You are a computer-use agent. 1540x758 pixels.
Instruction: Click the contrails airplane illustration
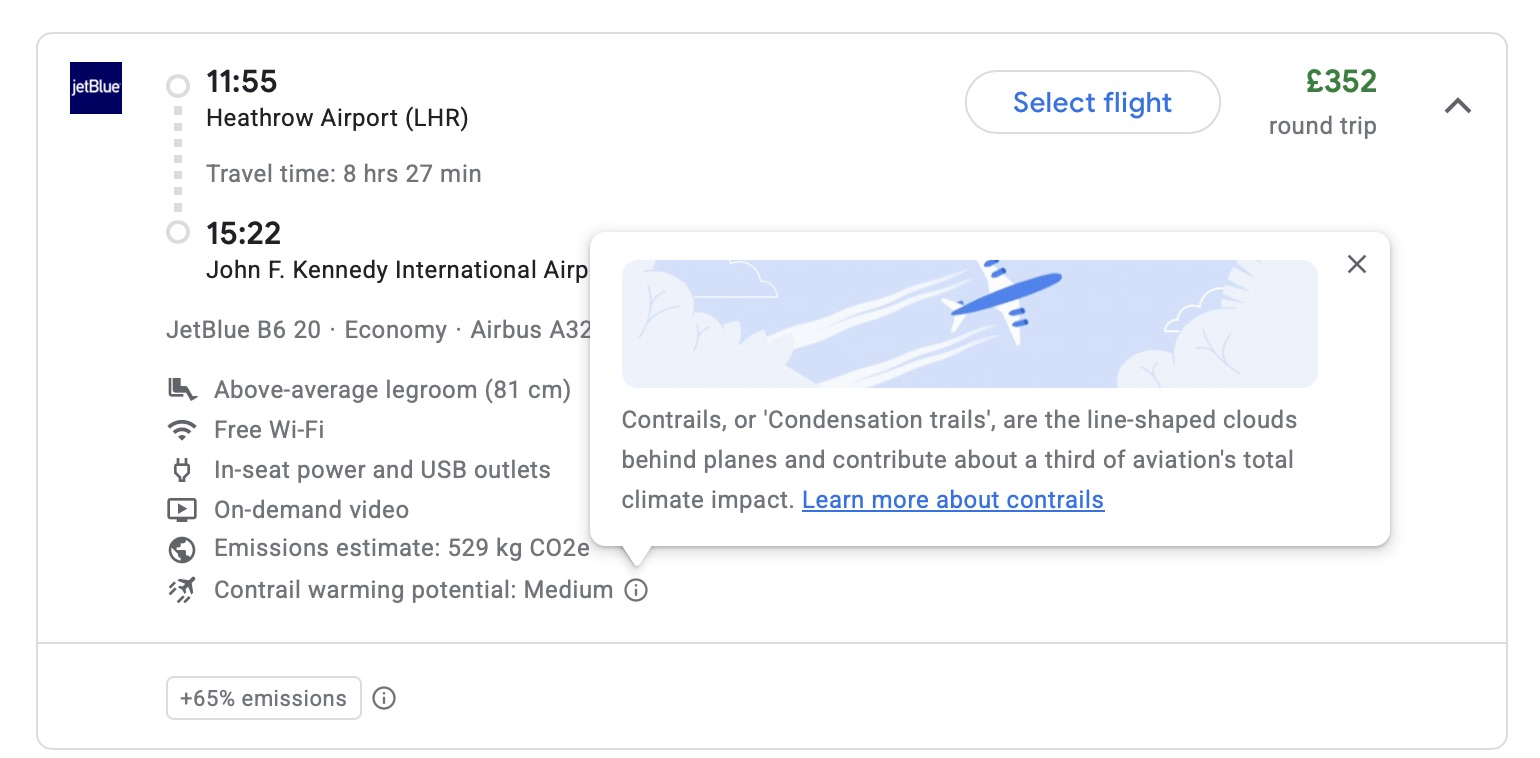pyautogui.click(x=969, y=324)
